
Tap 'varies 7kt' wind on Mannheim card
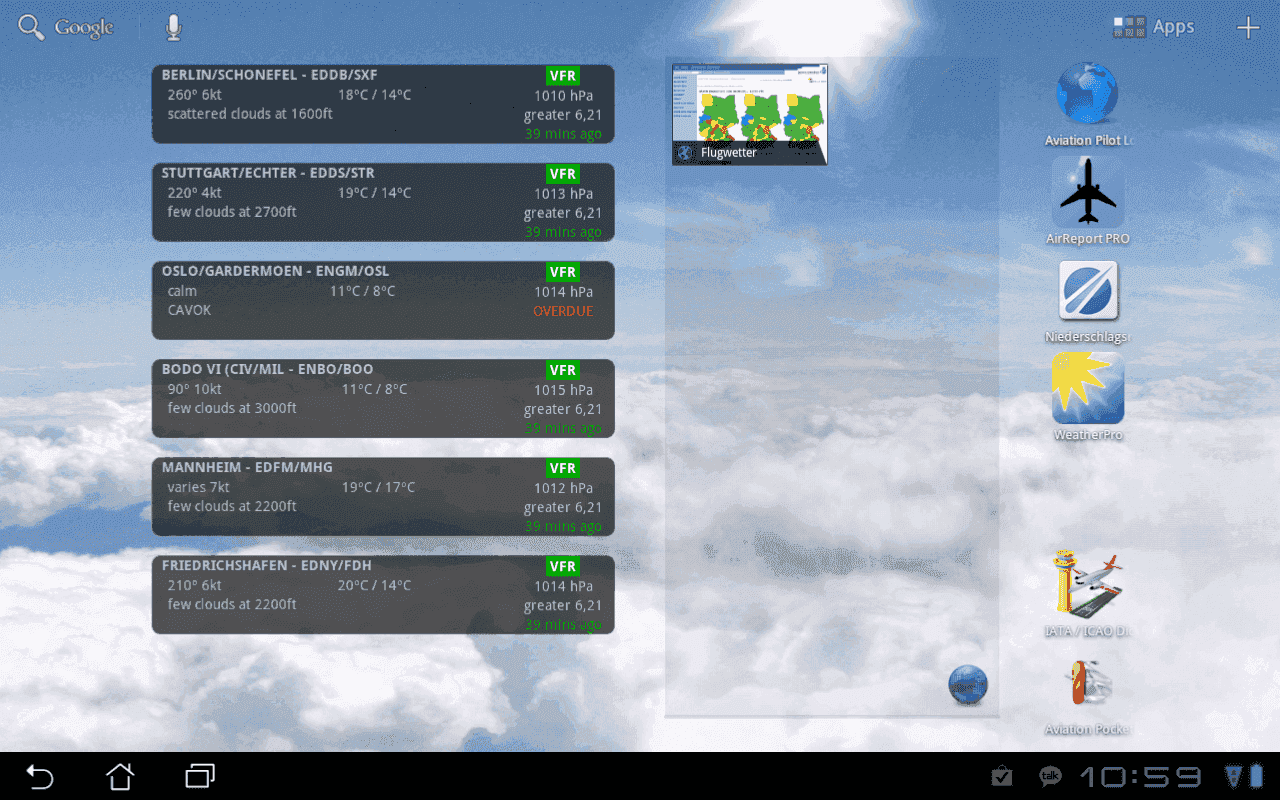coord(198,488)
